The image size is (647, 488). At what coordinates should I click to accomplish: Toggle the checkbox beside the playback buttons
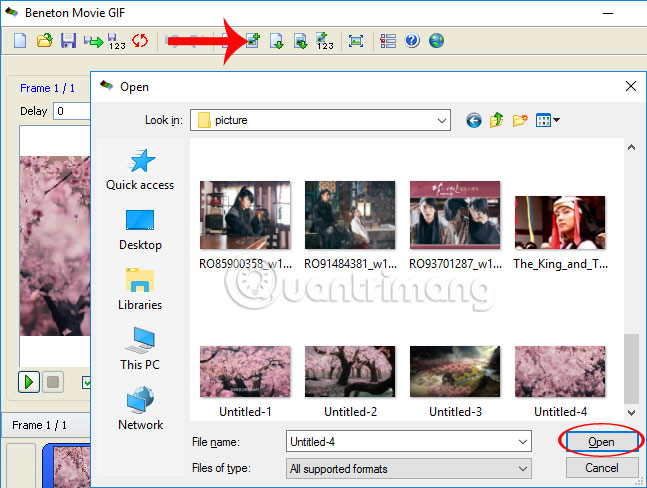(86, 382)
